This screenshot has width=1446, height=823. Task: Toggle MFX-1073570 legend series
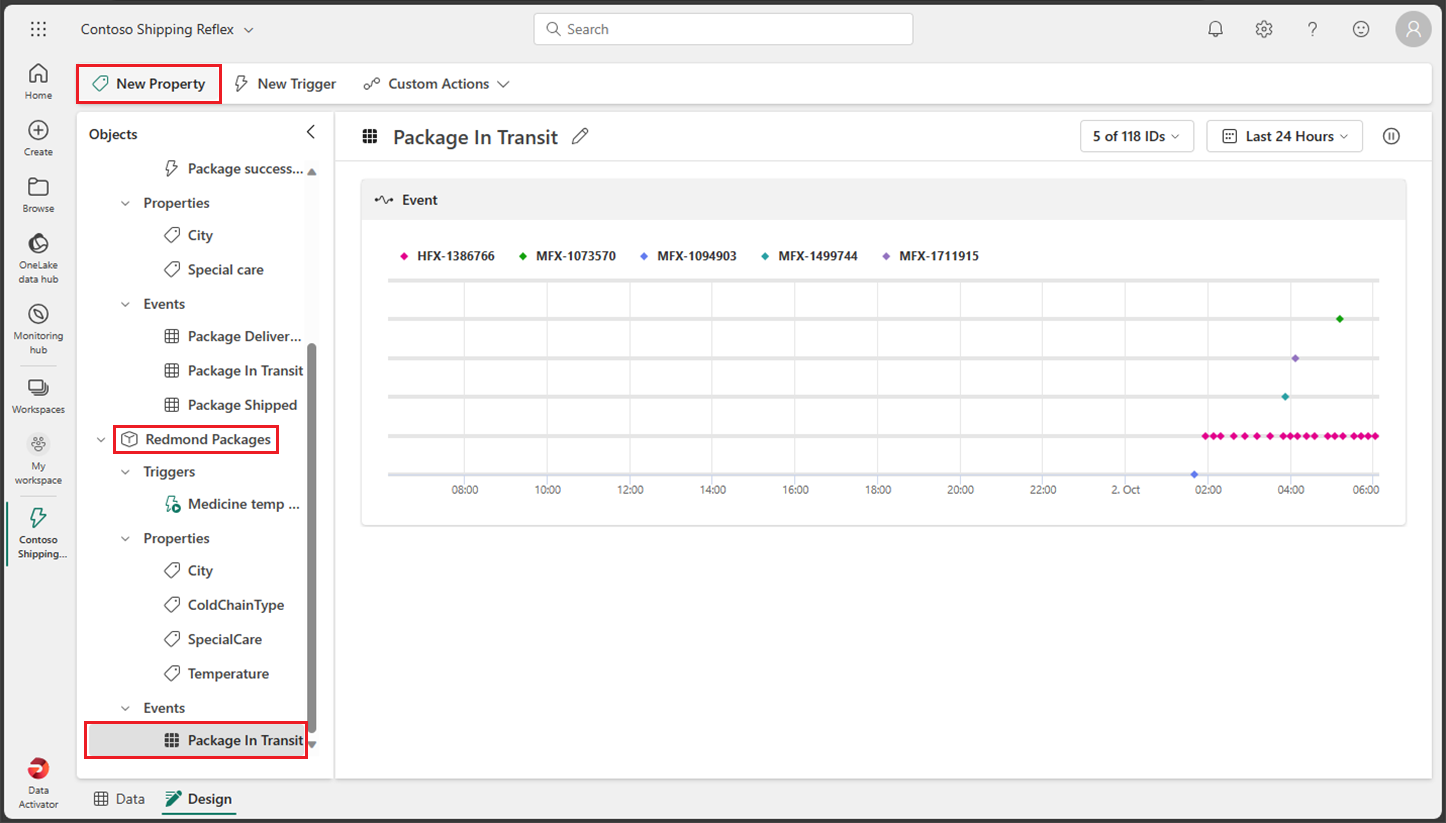(x=567, y=256)
